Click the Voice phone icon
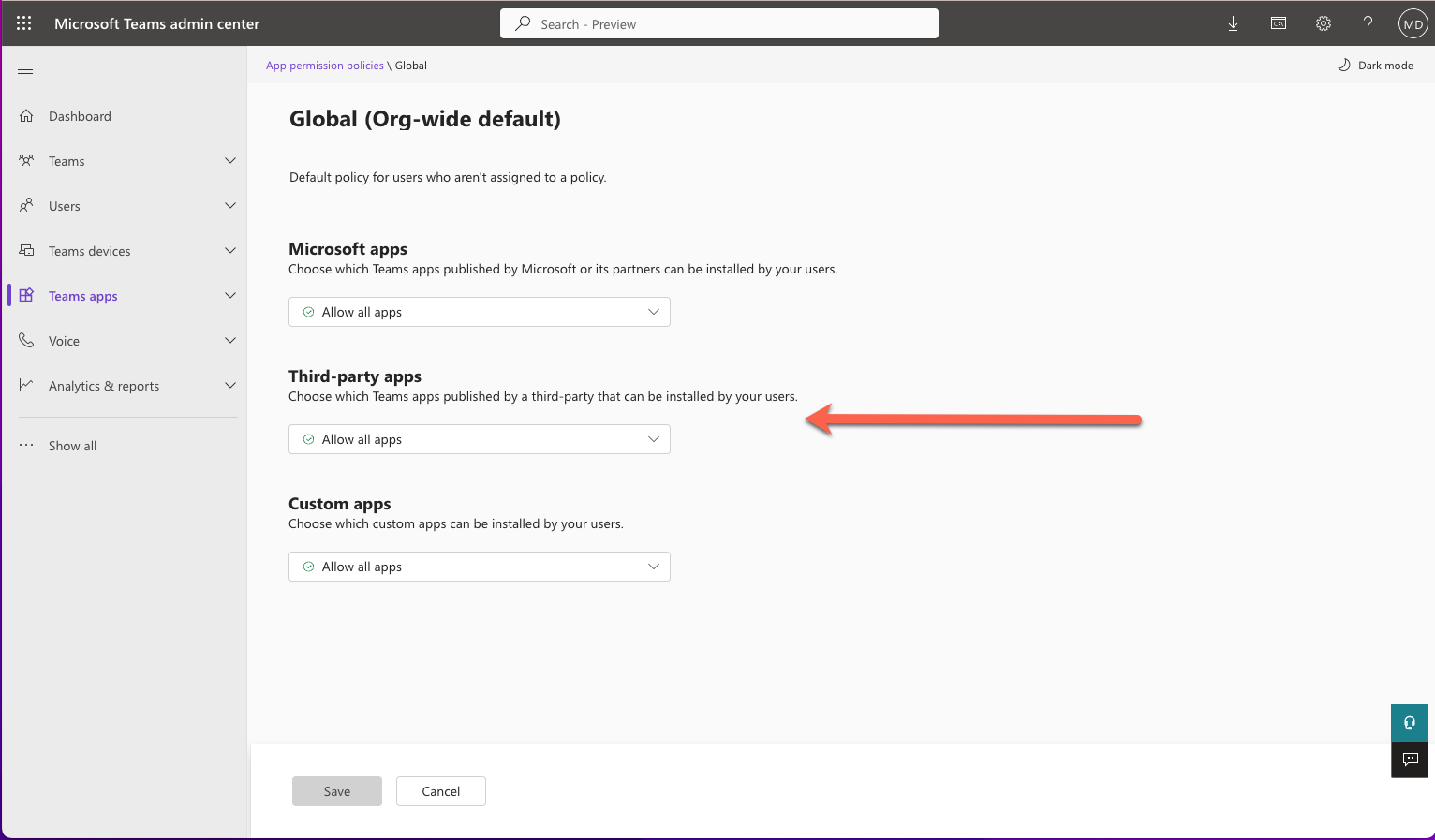The height and width of the screenshot is (840, 1435). (26, 340)
